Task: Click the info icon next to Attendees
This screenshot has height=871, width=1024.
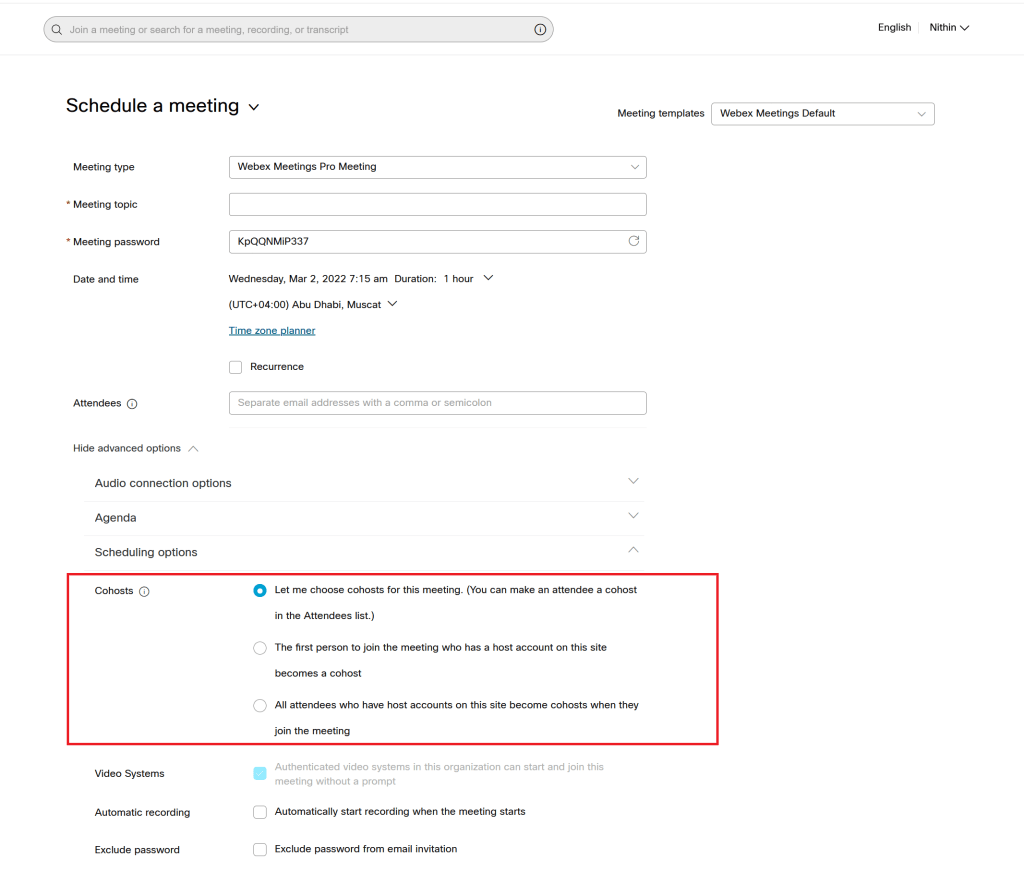Action: (x=132, y=404)
